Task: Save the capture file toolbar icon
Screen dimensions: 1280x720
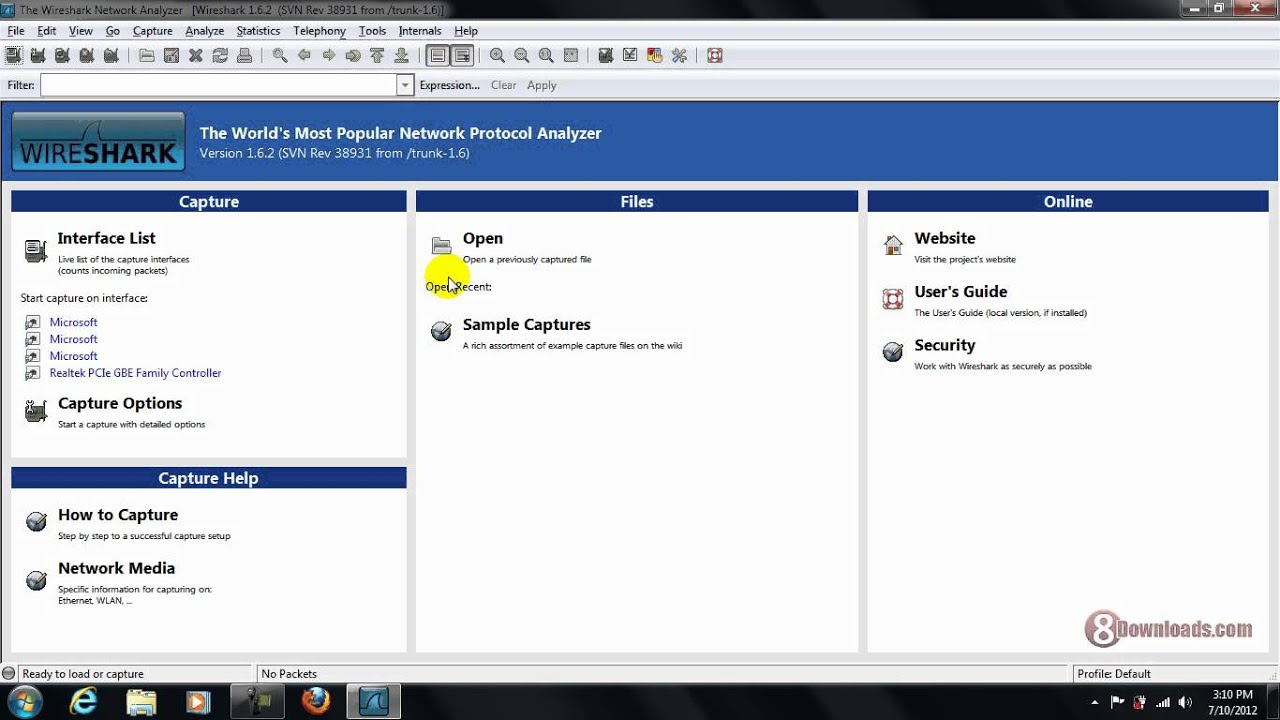Action: pos(171,56)
